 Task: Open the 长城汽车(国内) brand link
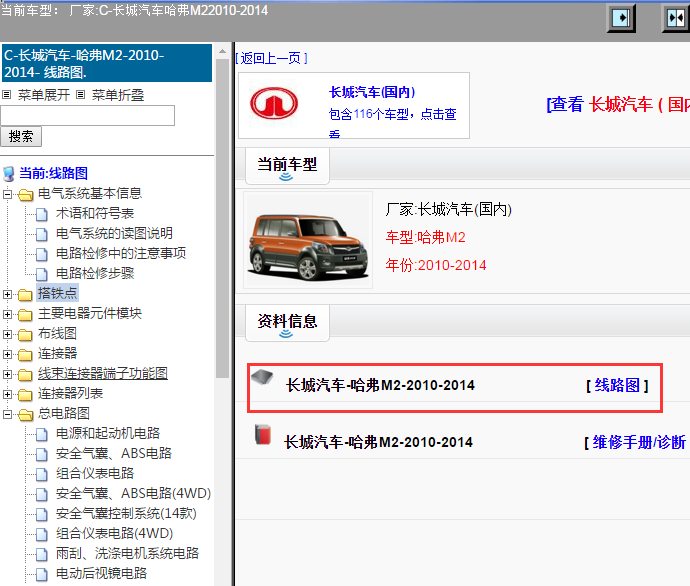372,92
